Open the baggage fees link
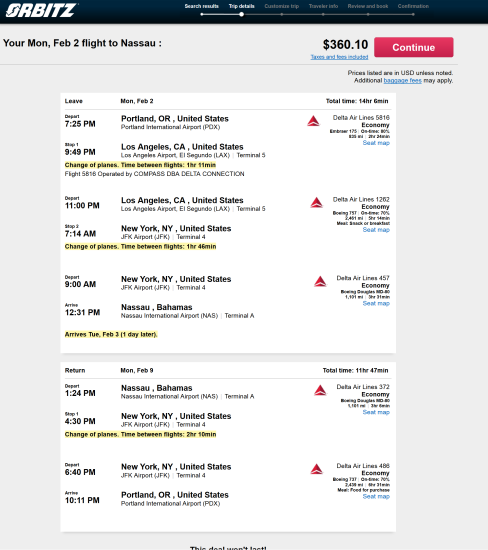 coord(402,80)
